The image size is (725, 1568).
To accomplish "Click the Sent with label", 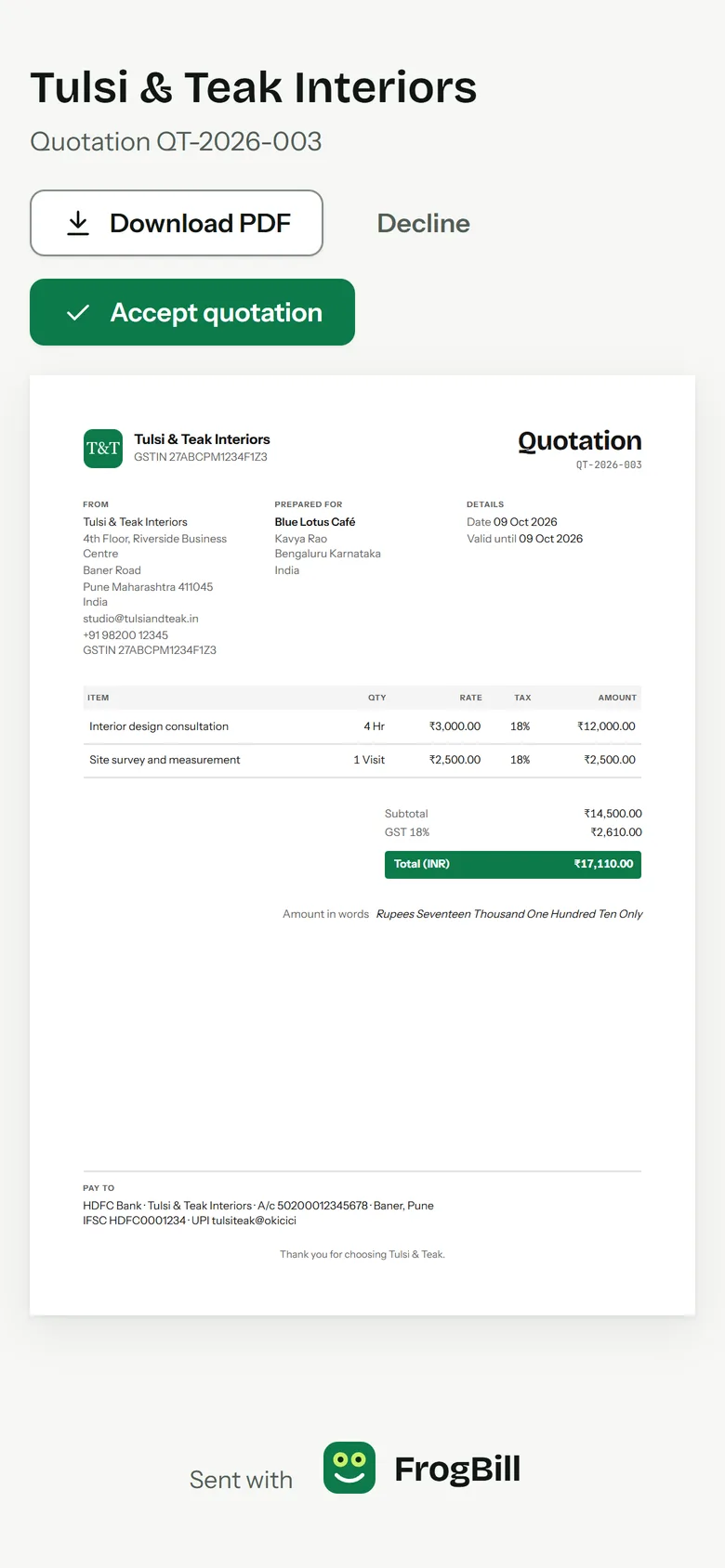I will (x=241, y=1480).
